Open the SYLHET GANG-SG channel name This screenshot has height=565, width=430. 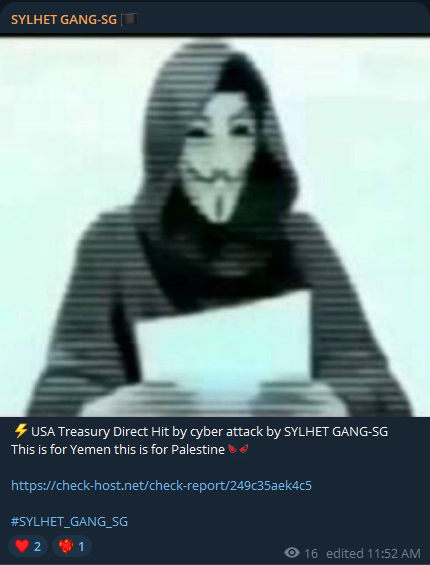pyautogui.click(x=64, y=20)
